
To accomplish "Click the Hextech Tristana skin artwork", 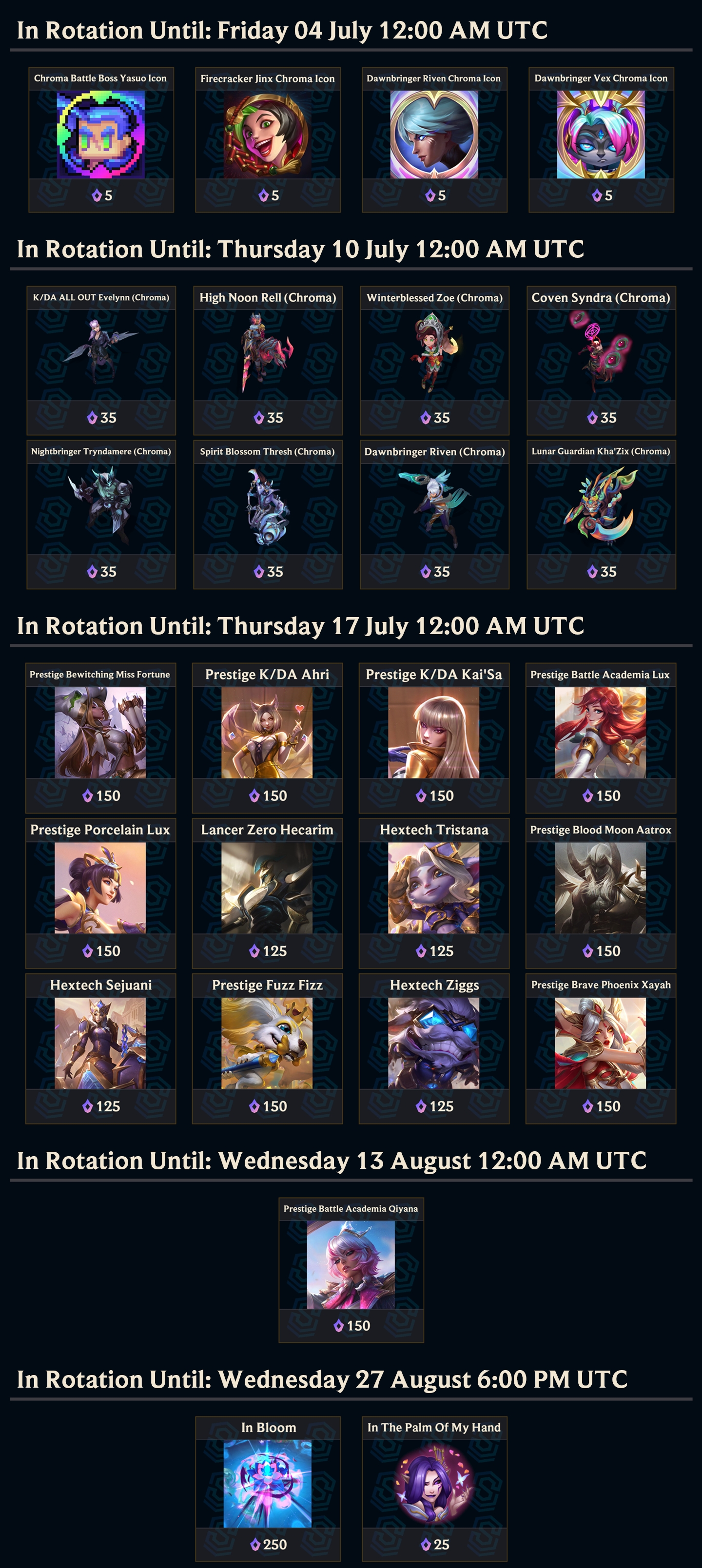I will click(433, 888).
